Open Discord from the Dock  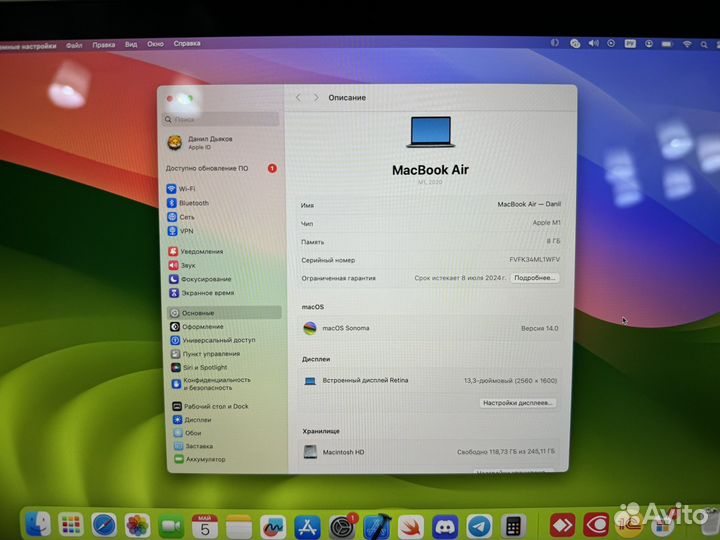[x=445, y=527]
